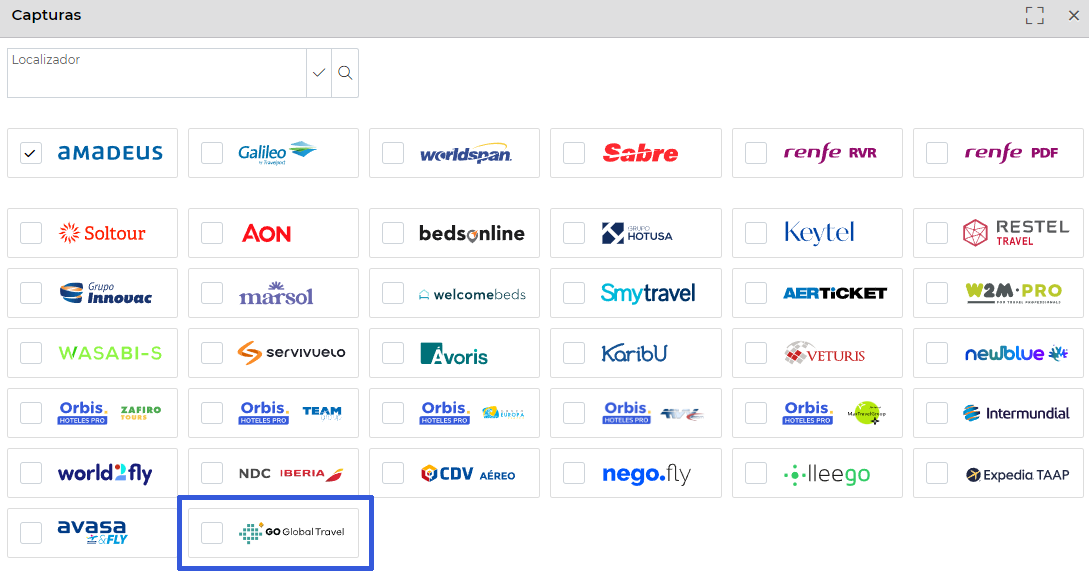Click the checkmark confirm icon beside Localizador
This screenshot has width=1089, height=585.
tap(319, 73)
